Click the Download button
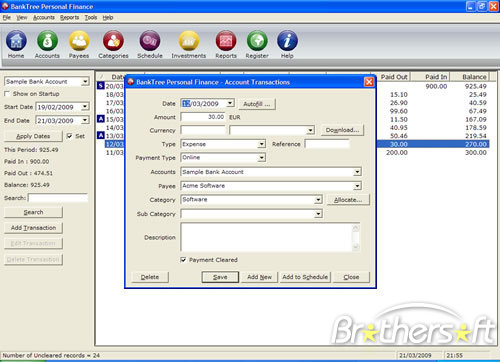500x362 pixels. (x=342, y=130)
